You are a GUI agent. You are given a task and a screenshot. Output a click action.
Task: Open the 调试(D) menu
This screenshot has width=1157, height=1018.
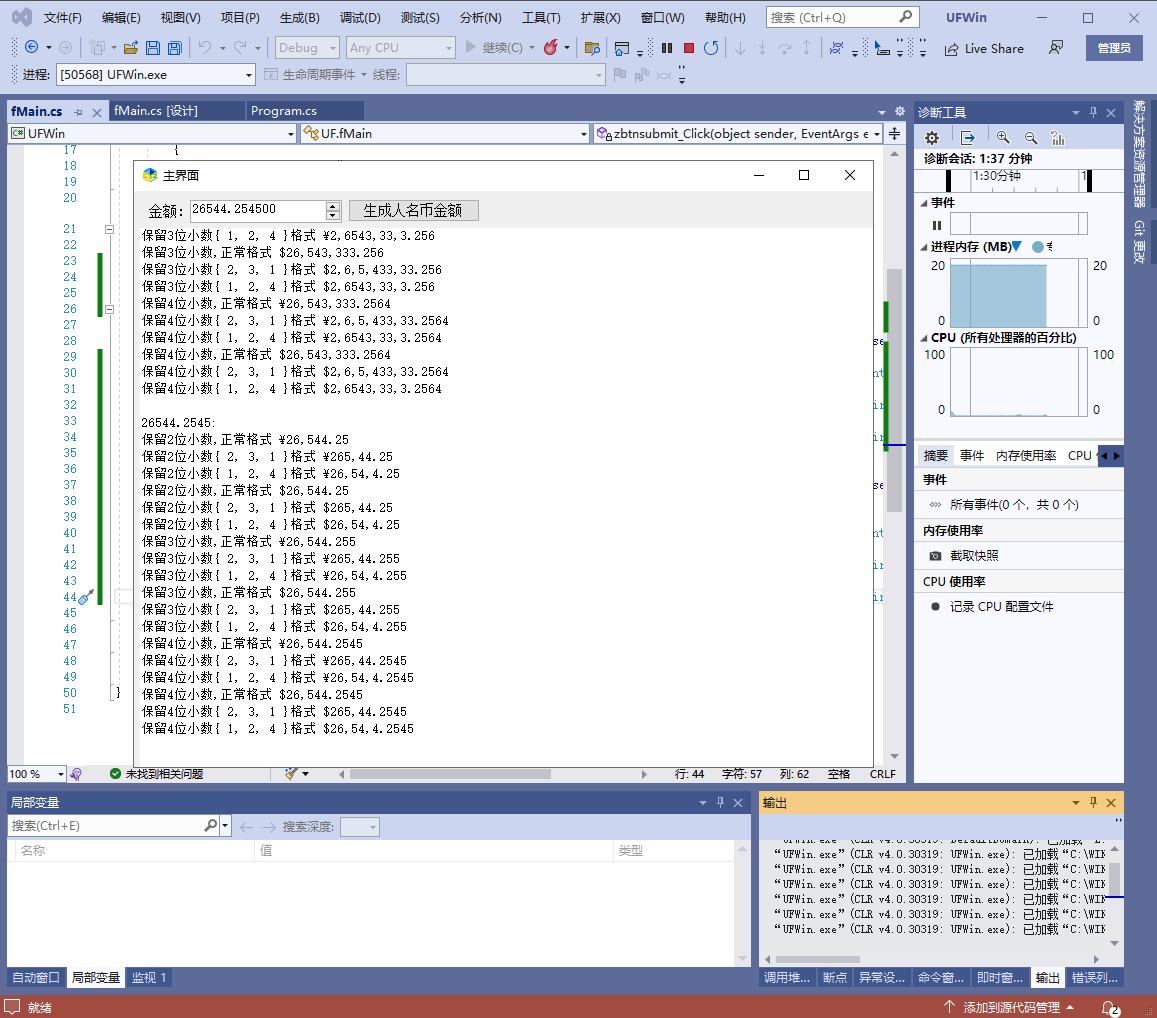(x=360, y=18)
